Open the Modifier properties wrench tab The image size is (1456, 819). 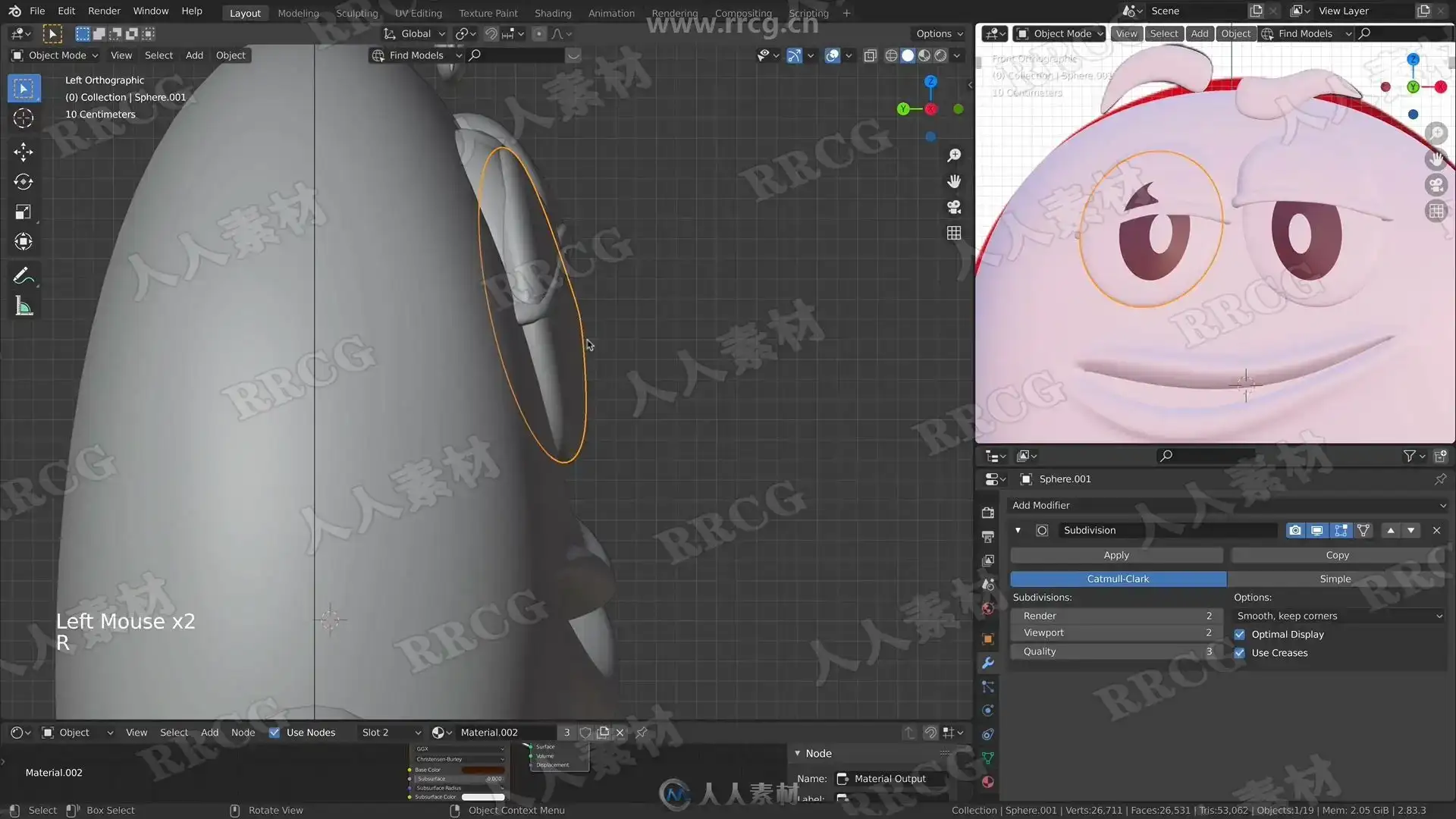point(987,663)
